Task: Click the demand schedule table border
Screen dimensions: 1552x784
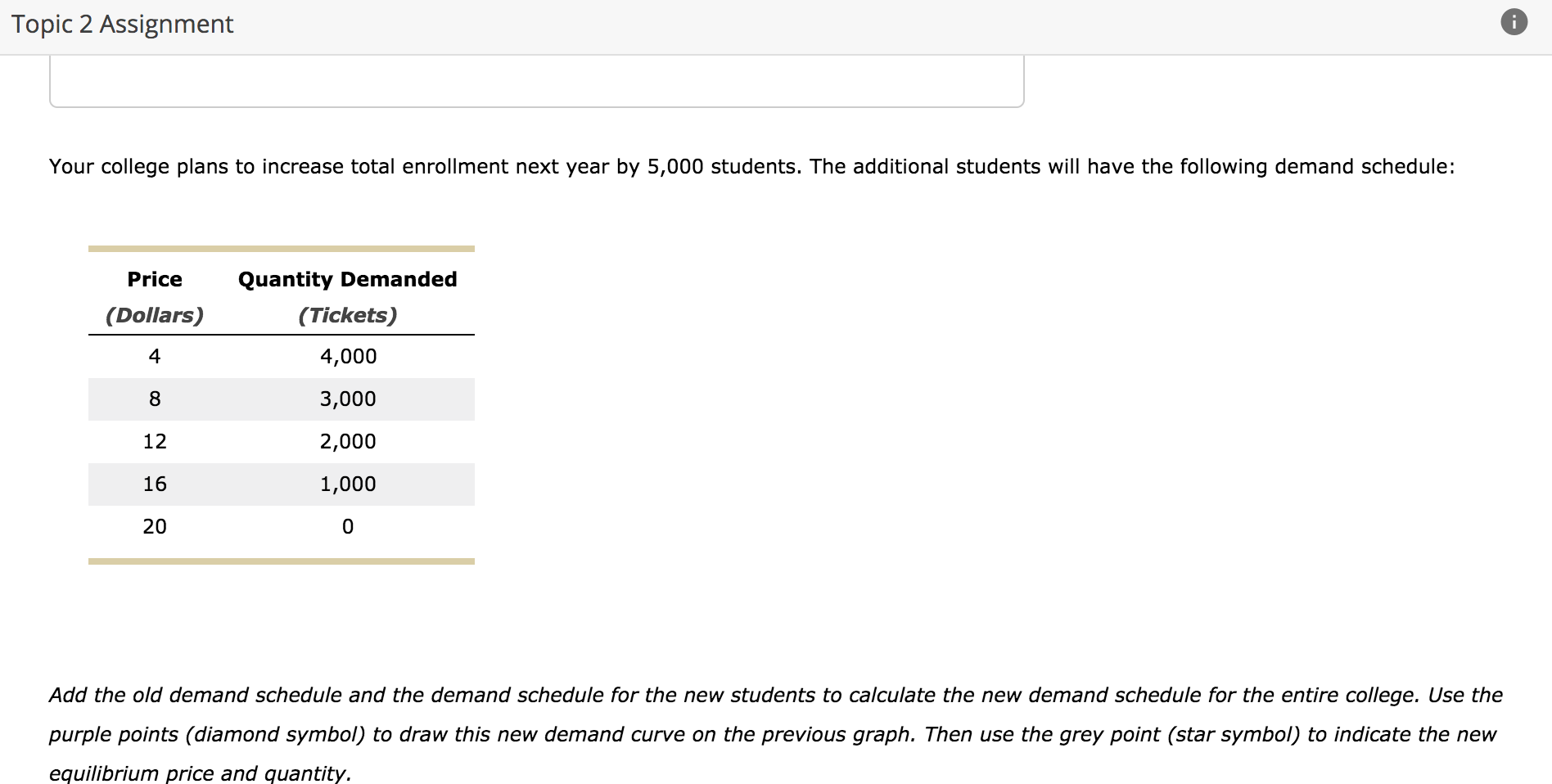Action: [x=282, y=247]
